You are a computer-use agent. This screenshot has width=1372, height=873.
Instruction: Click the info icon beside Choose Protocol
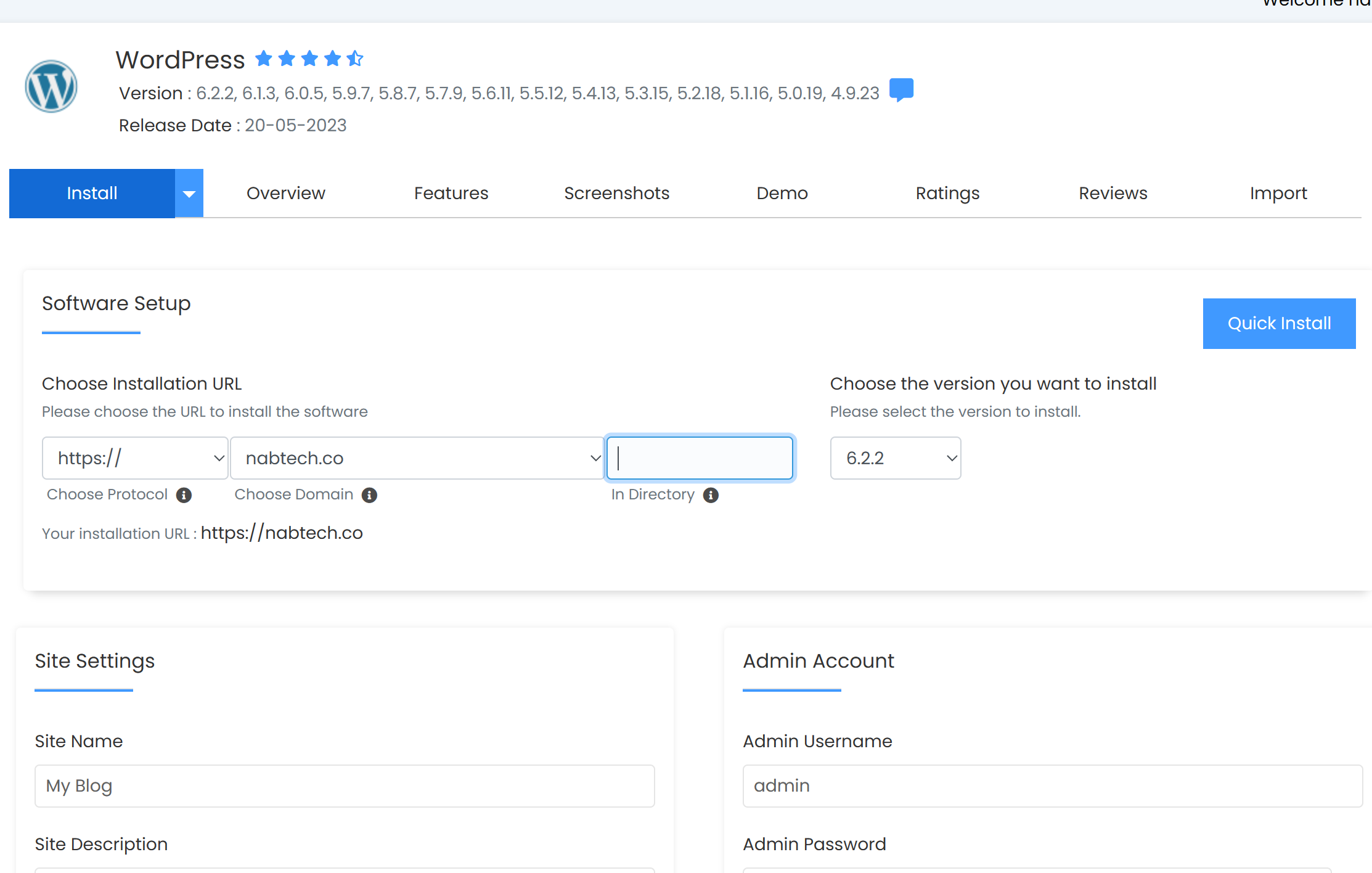click(184, 495)
